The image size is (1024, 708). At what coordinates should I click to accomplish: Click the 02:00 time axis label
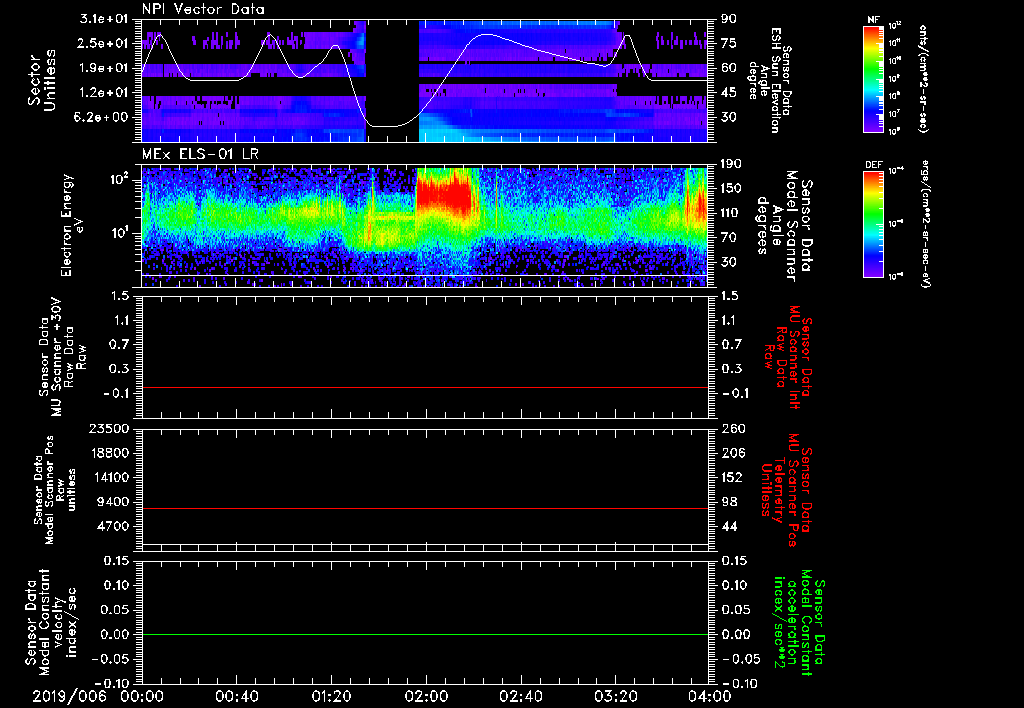(x=426, y=696)
